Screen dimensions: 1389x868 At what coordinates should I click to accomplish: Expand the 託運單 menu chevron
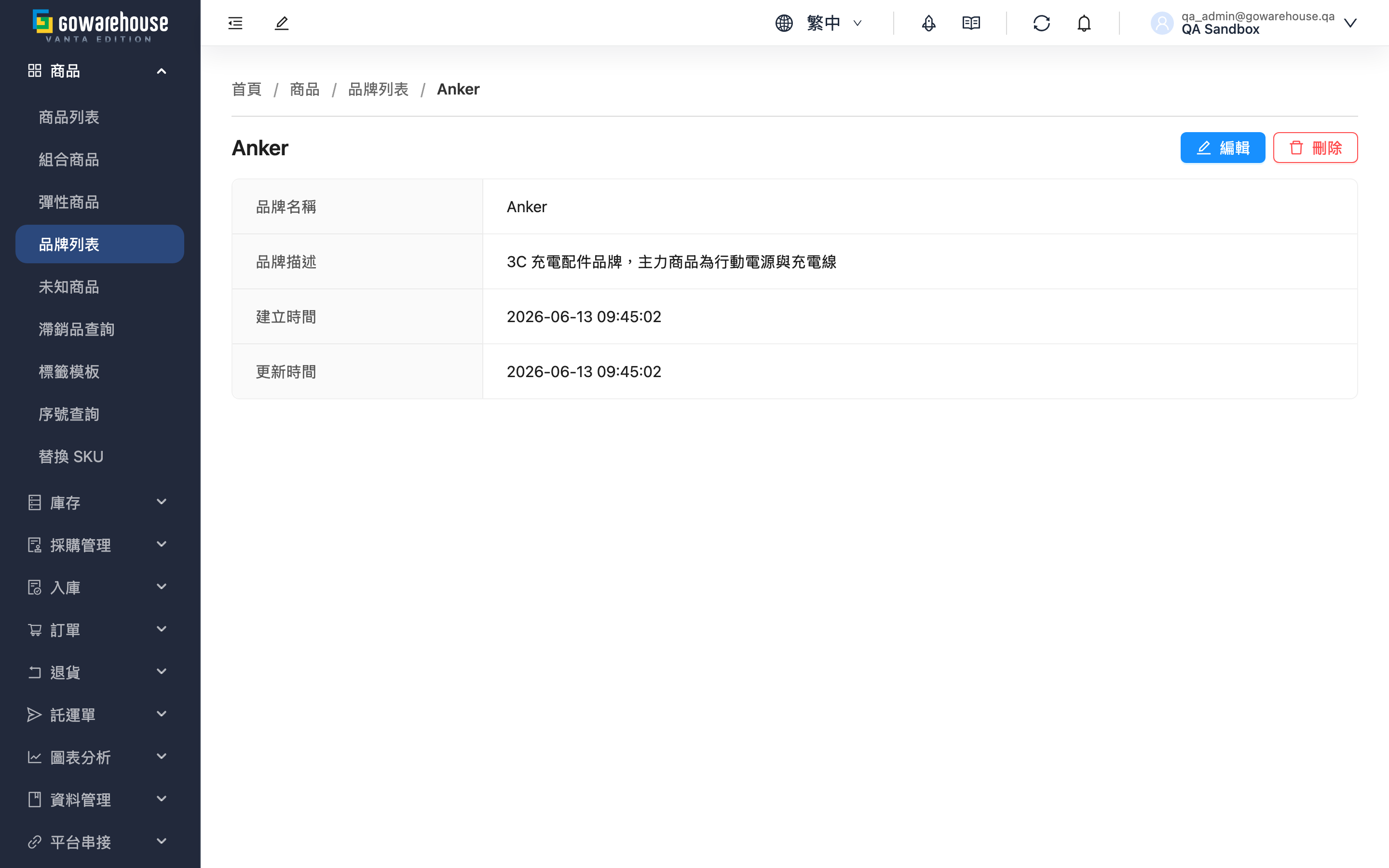pyautogui.click(x=162, y=714)
